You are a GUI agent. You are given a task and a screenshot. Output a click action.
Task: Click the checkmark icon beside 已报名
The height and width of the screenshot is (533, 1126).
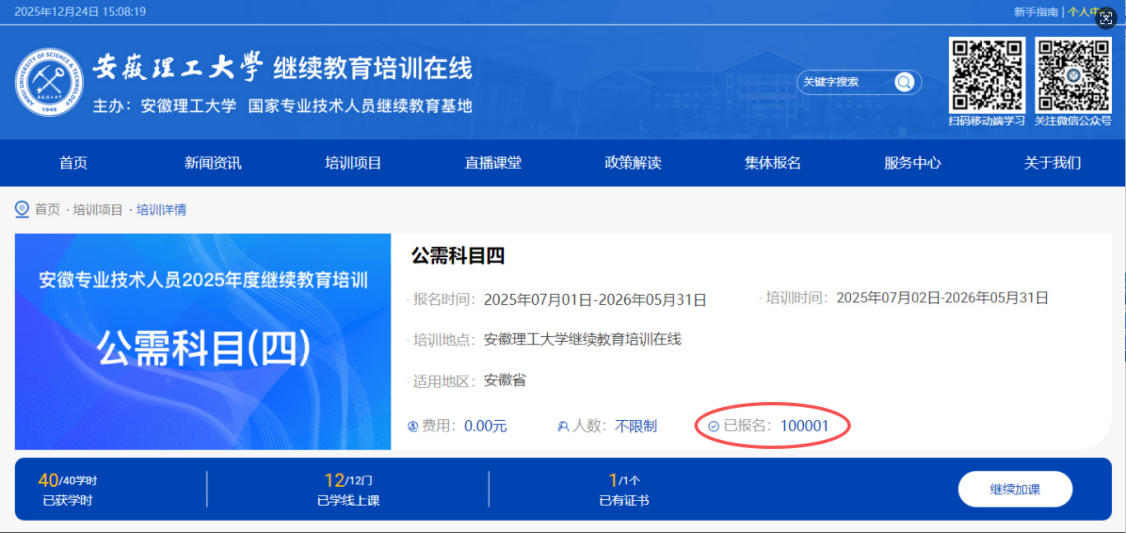[713, 426]
